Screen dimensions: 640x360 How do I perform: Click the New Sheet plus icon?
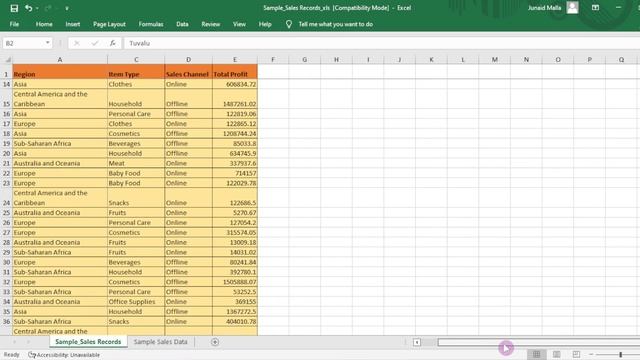tap(215, 342)
